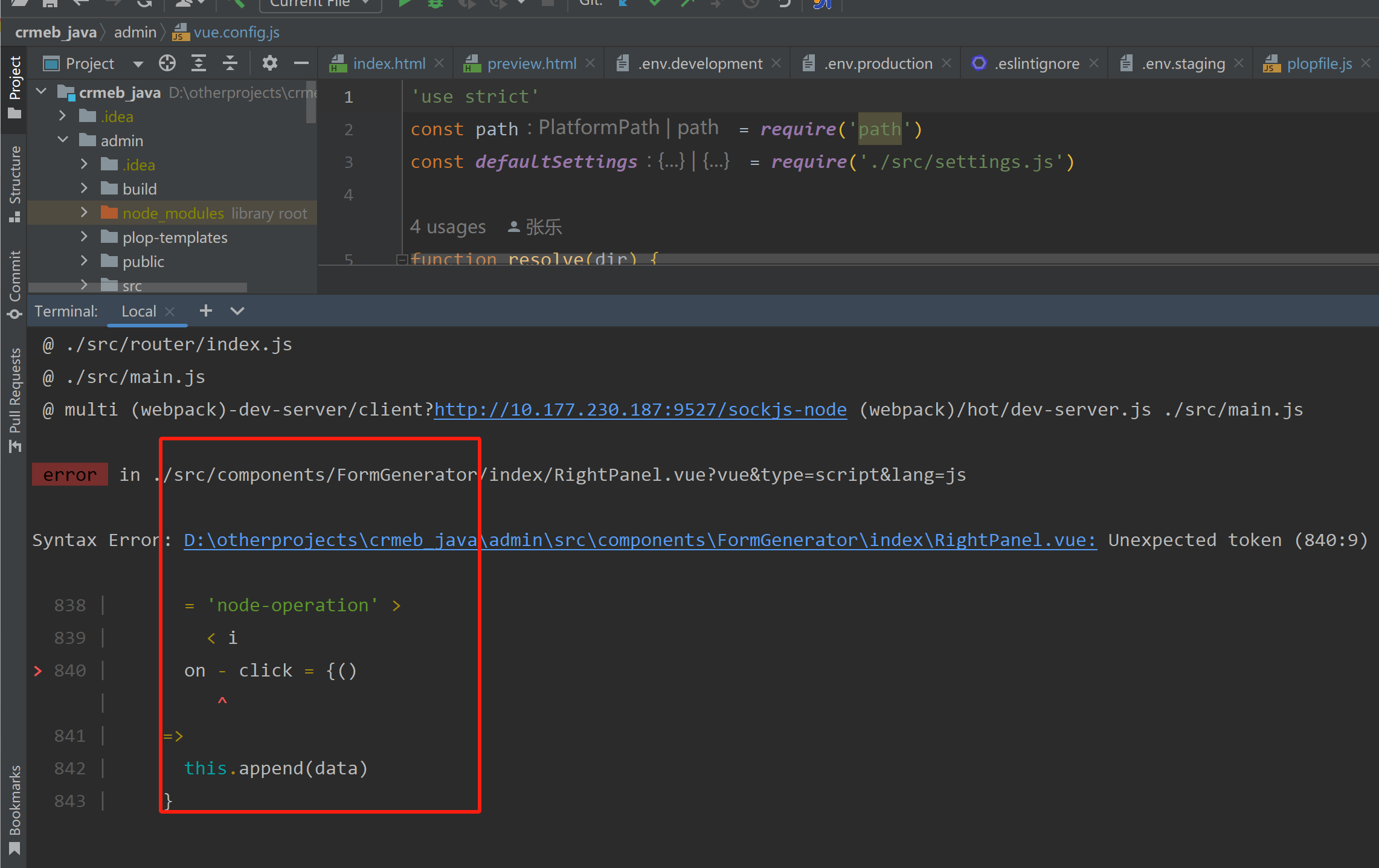The width and height of the screenshot is (1379, 868).
Task: Click the green Run triangle in top toolbar
Action: 404,4
